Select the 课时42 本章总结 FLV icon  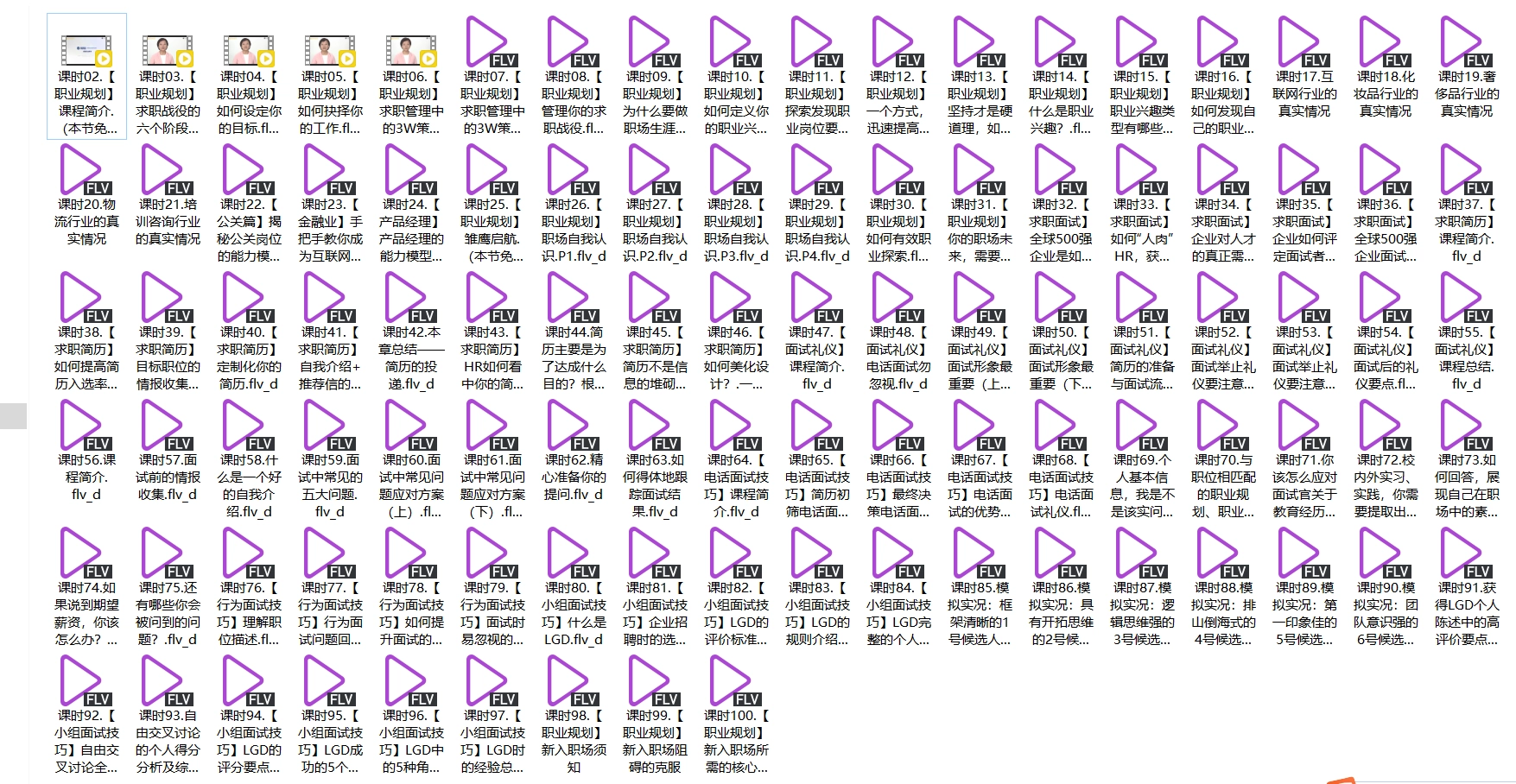pyautogui.click(x=409, y=298)
